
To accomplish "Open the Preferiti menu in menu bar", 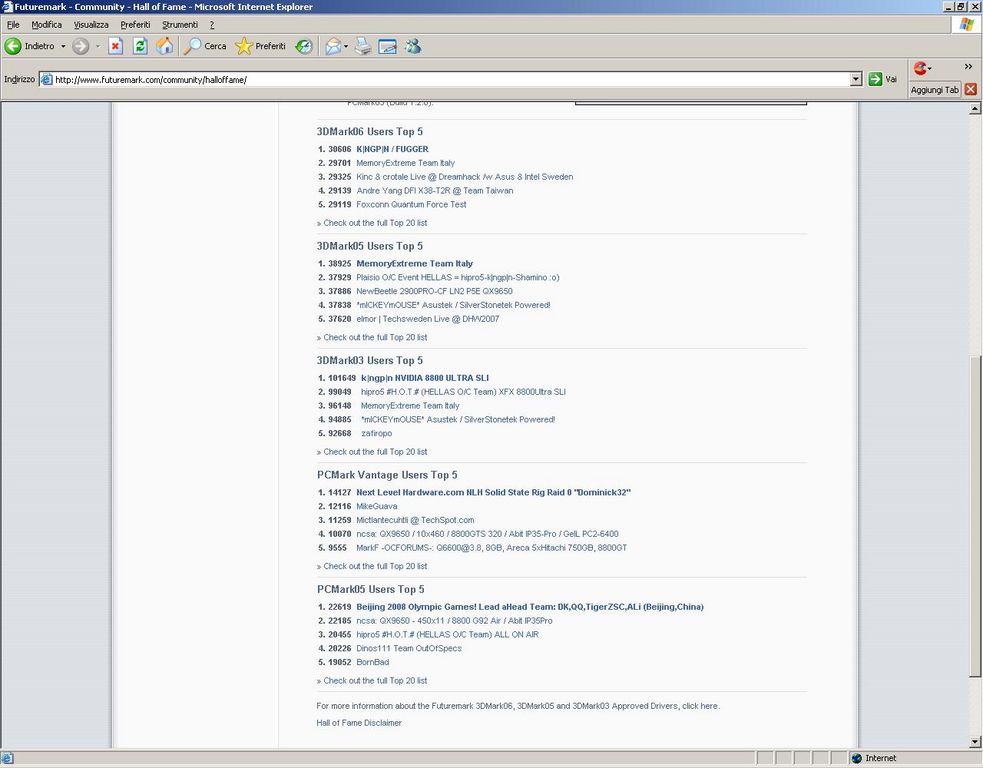I will tap(135, 24).
